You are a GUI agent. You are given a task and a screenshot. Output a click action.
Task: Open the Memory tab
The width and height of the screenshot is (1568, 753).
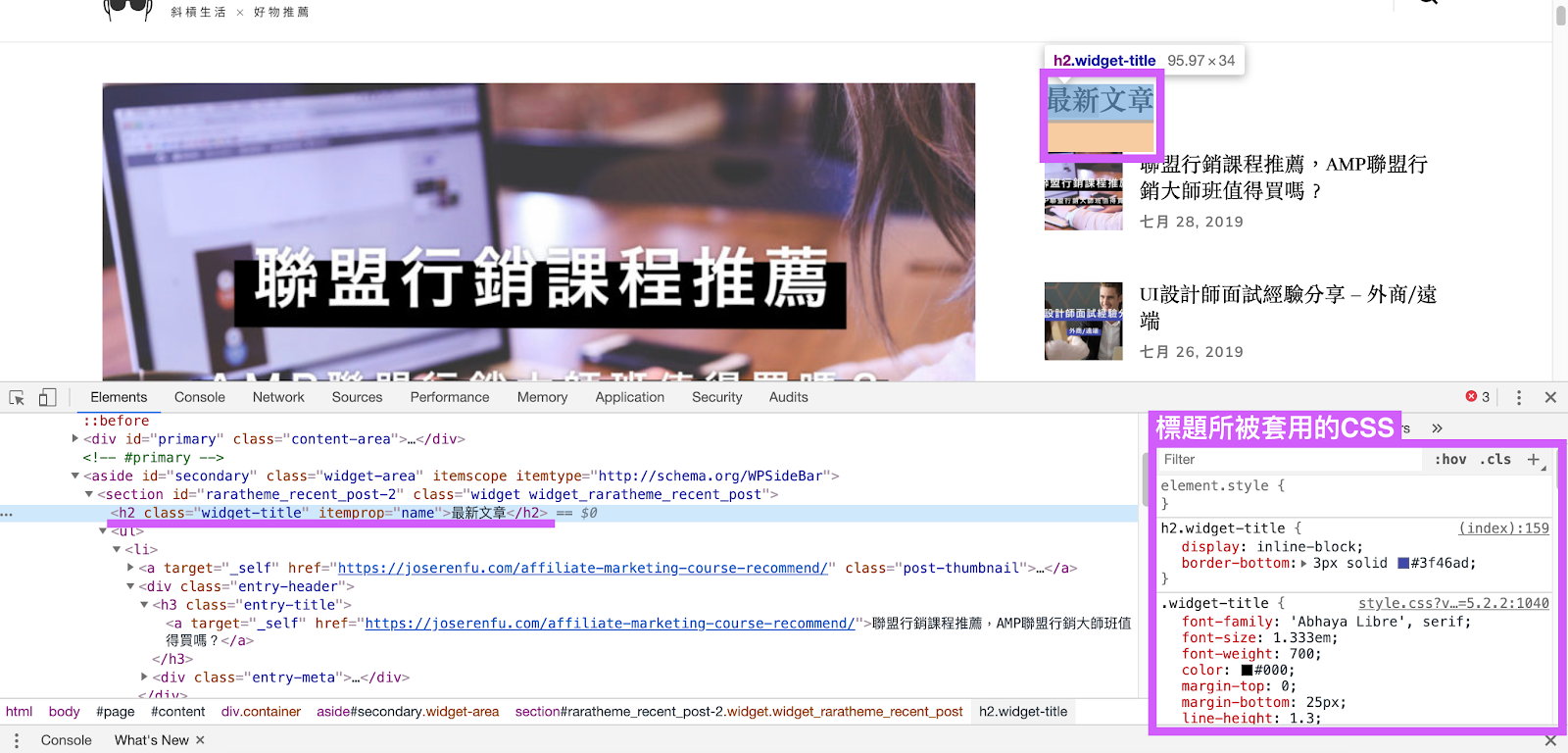542,397
